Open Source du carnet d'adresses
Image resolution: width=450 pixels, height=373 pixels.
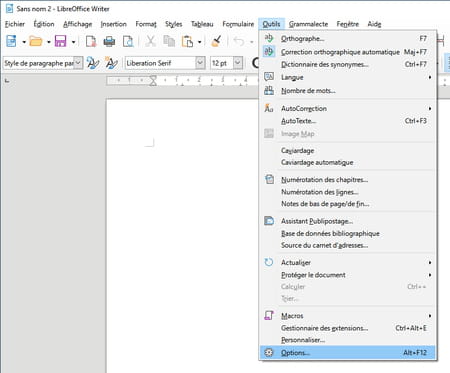click(348, 245)
